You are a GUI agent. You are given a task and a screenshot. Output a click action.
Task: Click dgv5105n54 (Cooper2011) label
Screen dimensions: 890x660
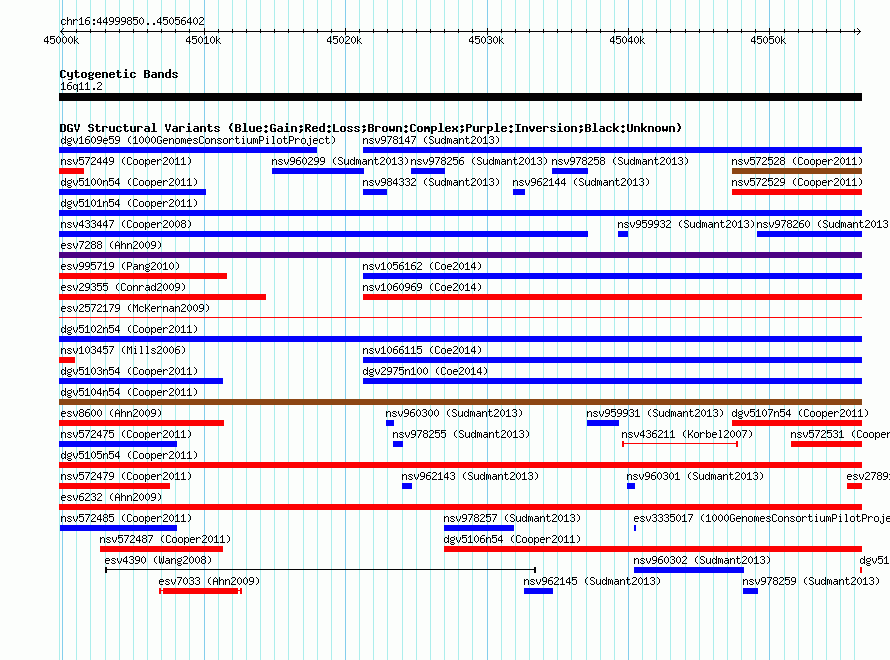(129, 455)
